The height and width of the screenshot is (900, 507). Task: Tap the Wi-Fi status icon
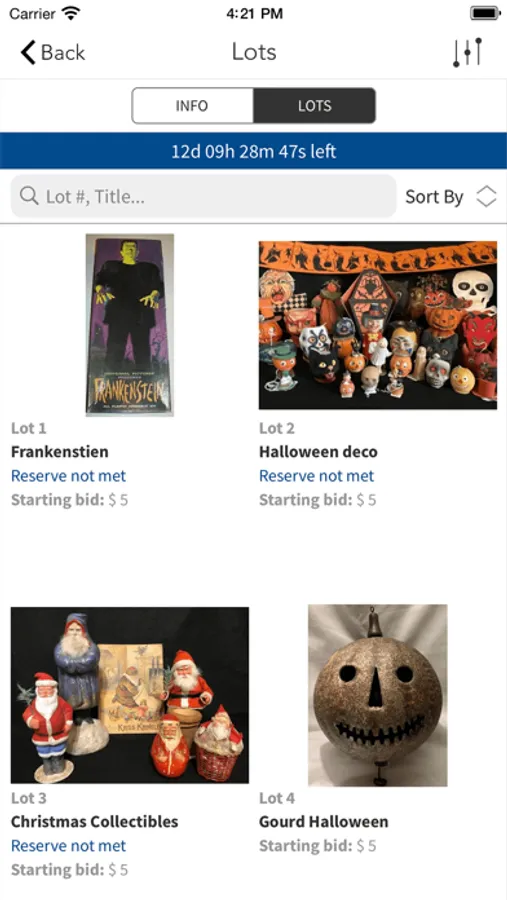[71, 13]
